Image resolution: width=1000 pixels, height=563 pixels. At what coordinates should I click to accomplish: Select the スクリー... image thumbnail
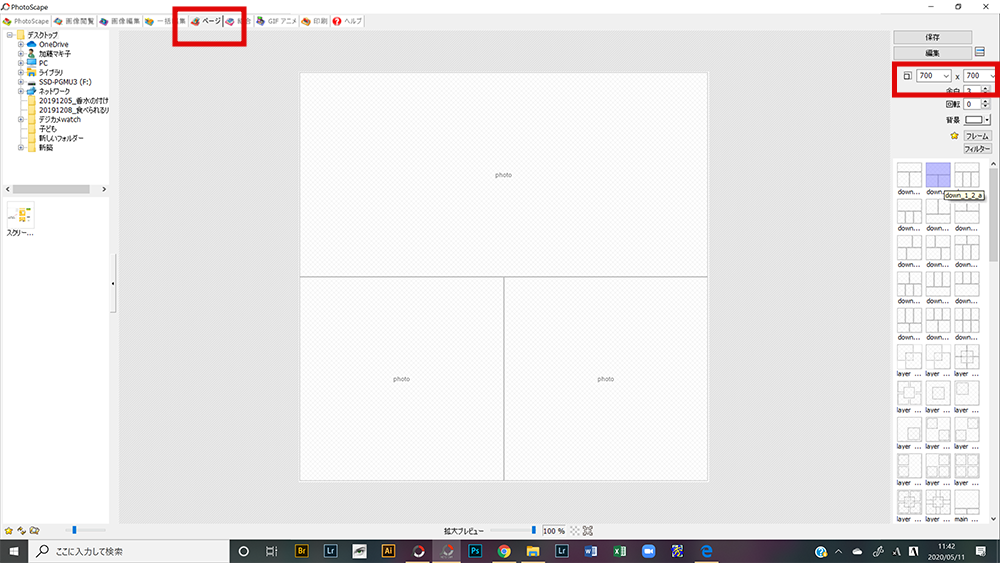click(20, 219)
